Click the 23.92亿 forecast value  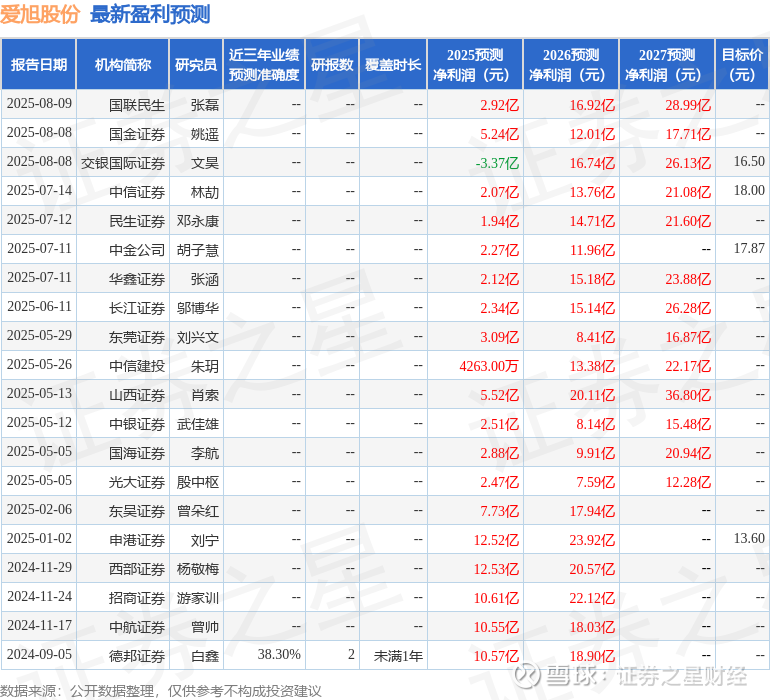pos(592,539)
